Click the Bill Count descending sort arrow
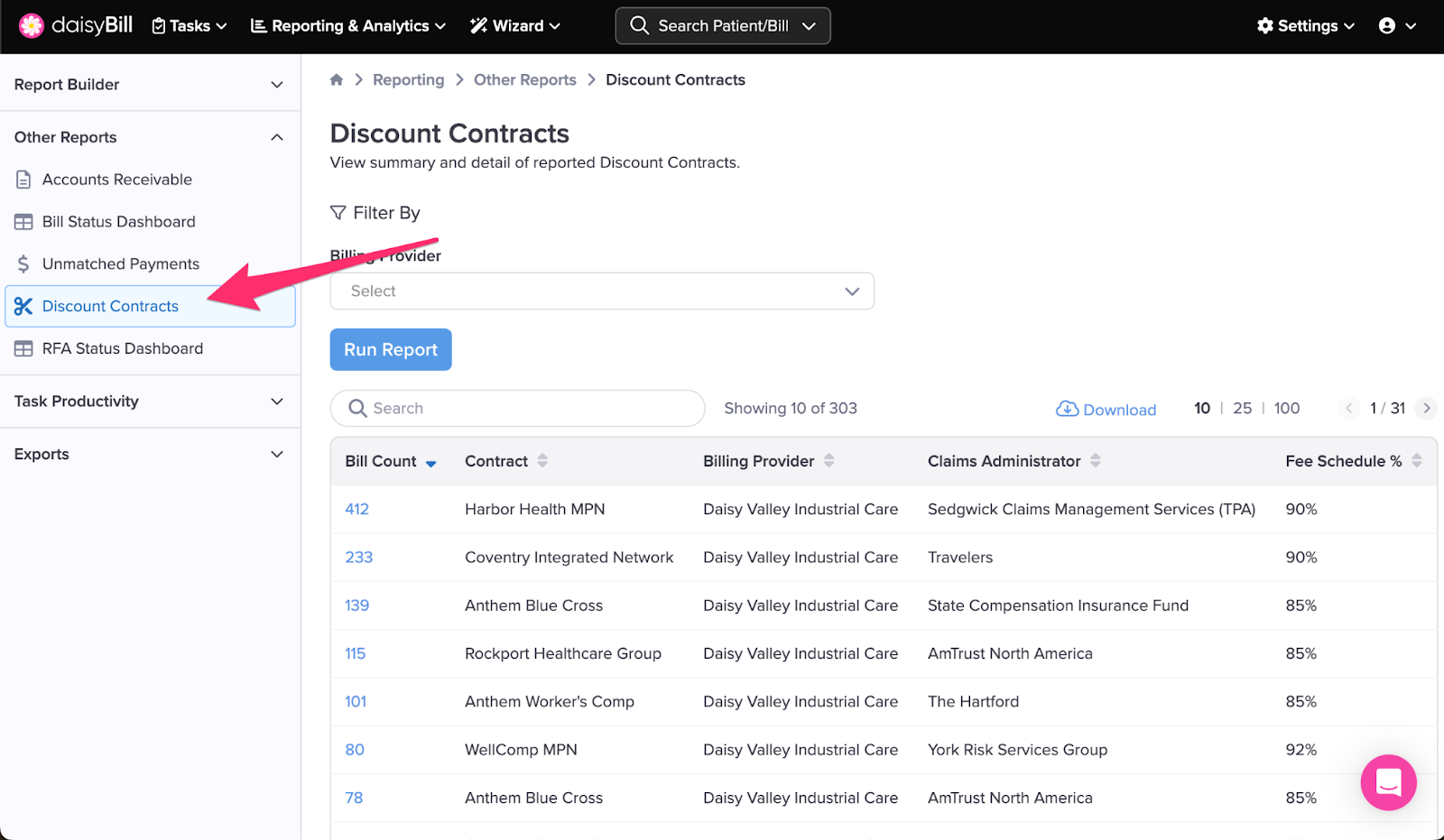1444x840 pixels. tap(431, 464)
